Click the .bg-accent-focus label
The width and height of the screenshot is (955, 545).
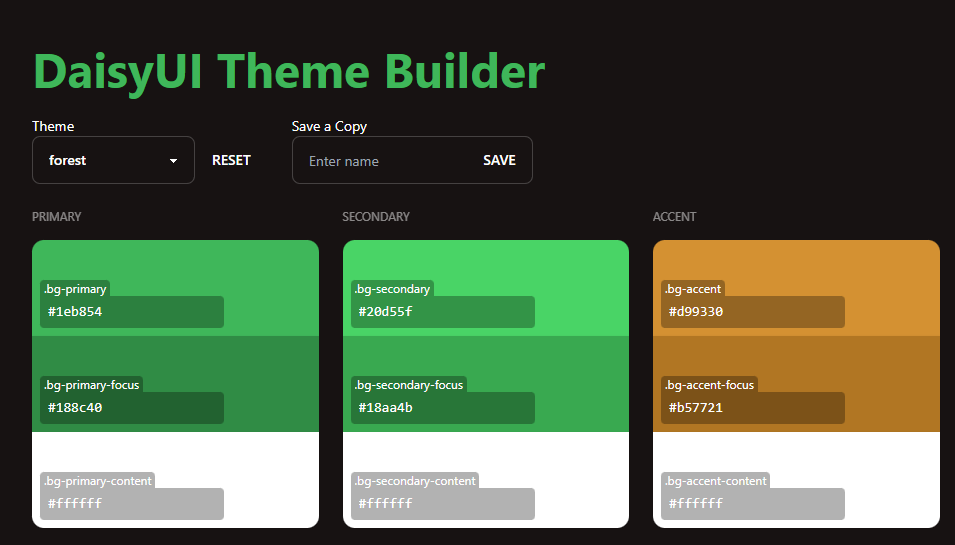(710, 385)
